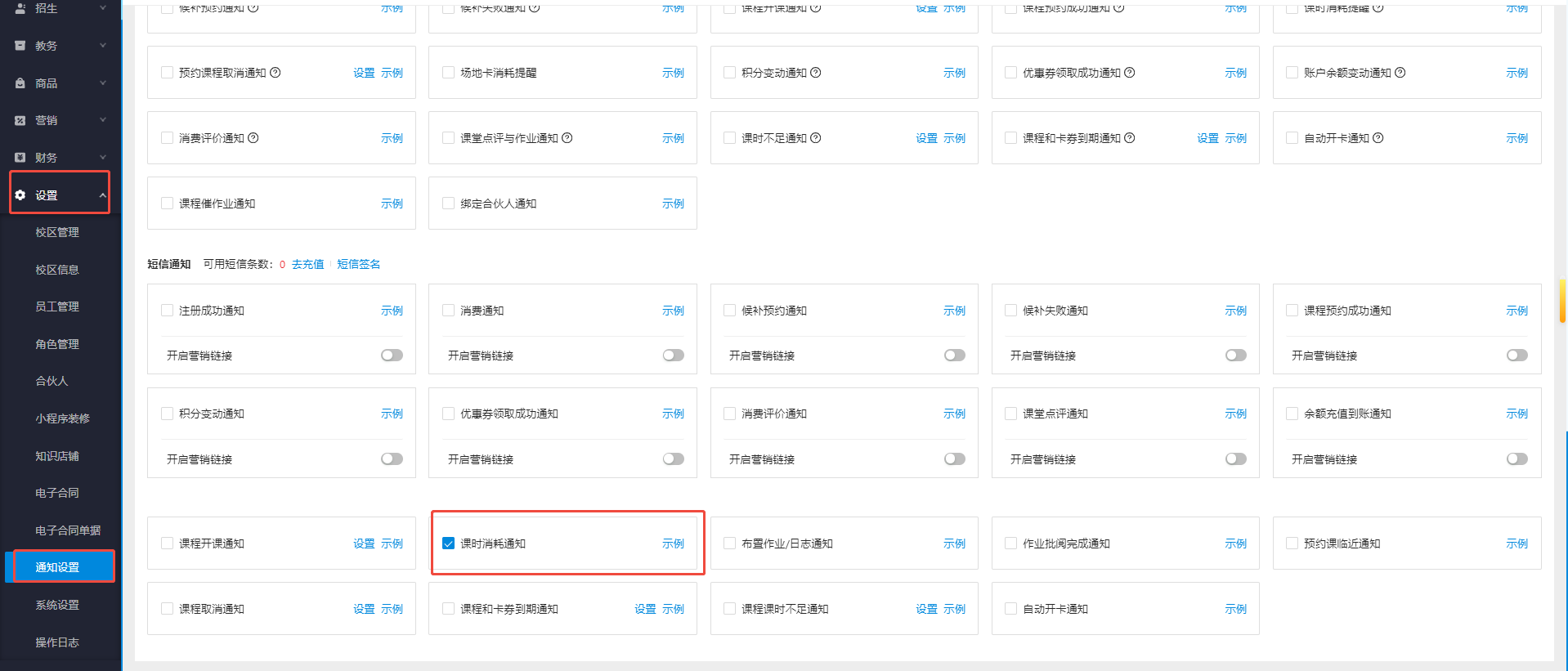This screenshot has height=671, width=1568.
Task: Click the 财务 sidebar icon
Action: (20, 158)
